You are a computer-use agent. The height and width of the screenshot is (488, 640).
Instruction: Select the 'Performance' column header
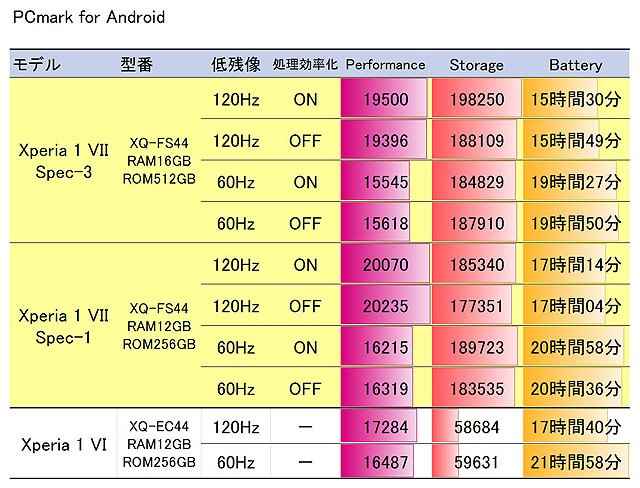tap(385, 65)
